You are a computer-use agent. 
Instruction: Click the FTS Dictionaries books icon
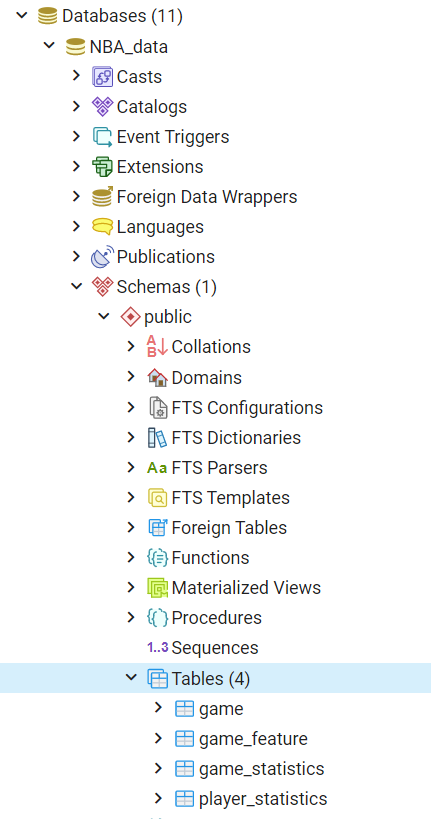(157, 438)
